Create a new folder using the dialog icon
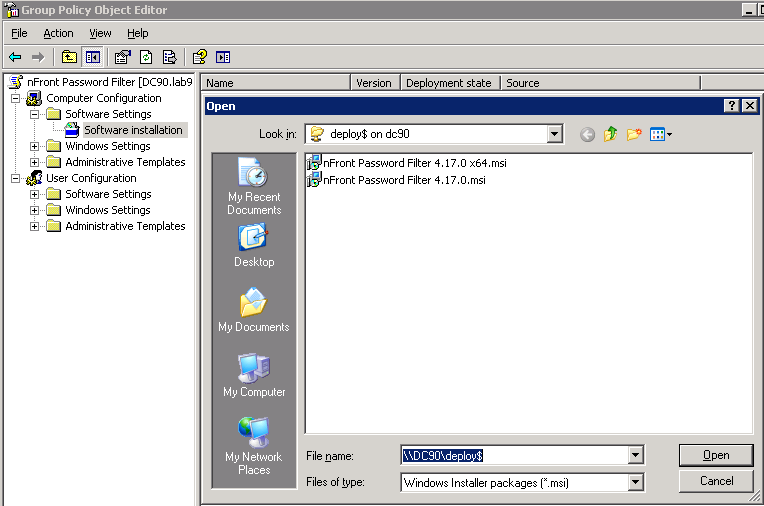Image resolution: width=764 pixels, height=506 pixels. (x=634, y=134)
